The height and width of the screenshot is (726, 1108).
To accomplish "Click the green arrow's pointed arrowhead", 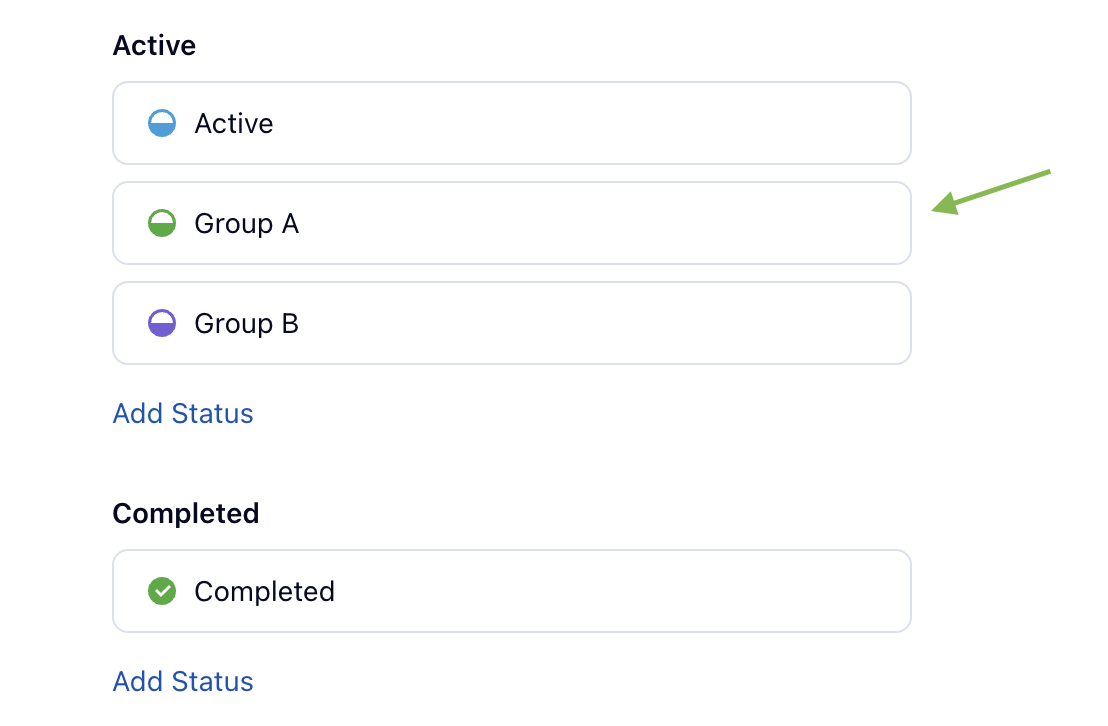I will tap(939, 208).
